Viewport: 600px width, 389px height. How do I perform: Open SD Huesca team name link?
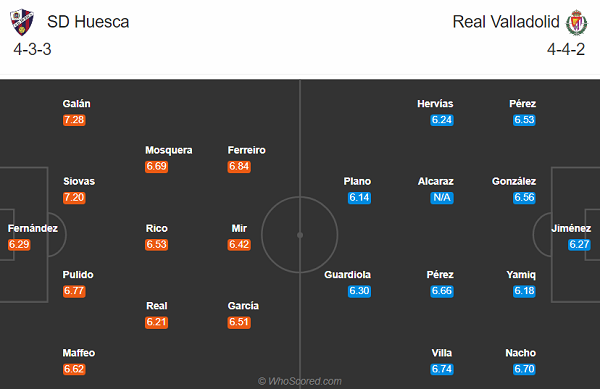pos(88,22)
